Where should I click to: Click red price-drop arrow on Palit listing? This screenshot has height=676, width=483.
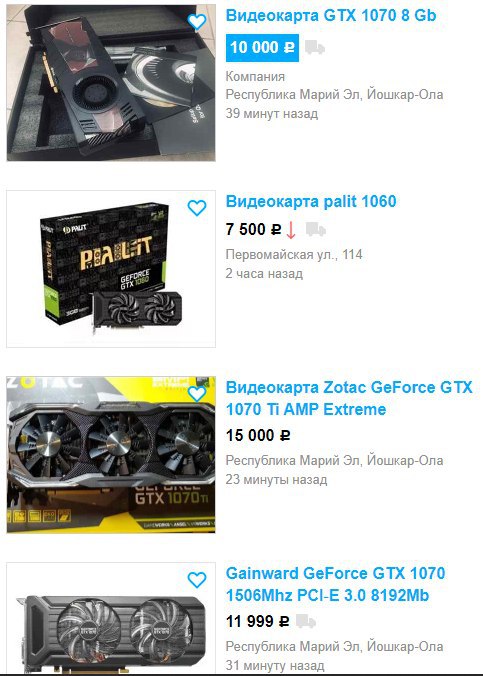tap(291, 230)
